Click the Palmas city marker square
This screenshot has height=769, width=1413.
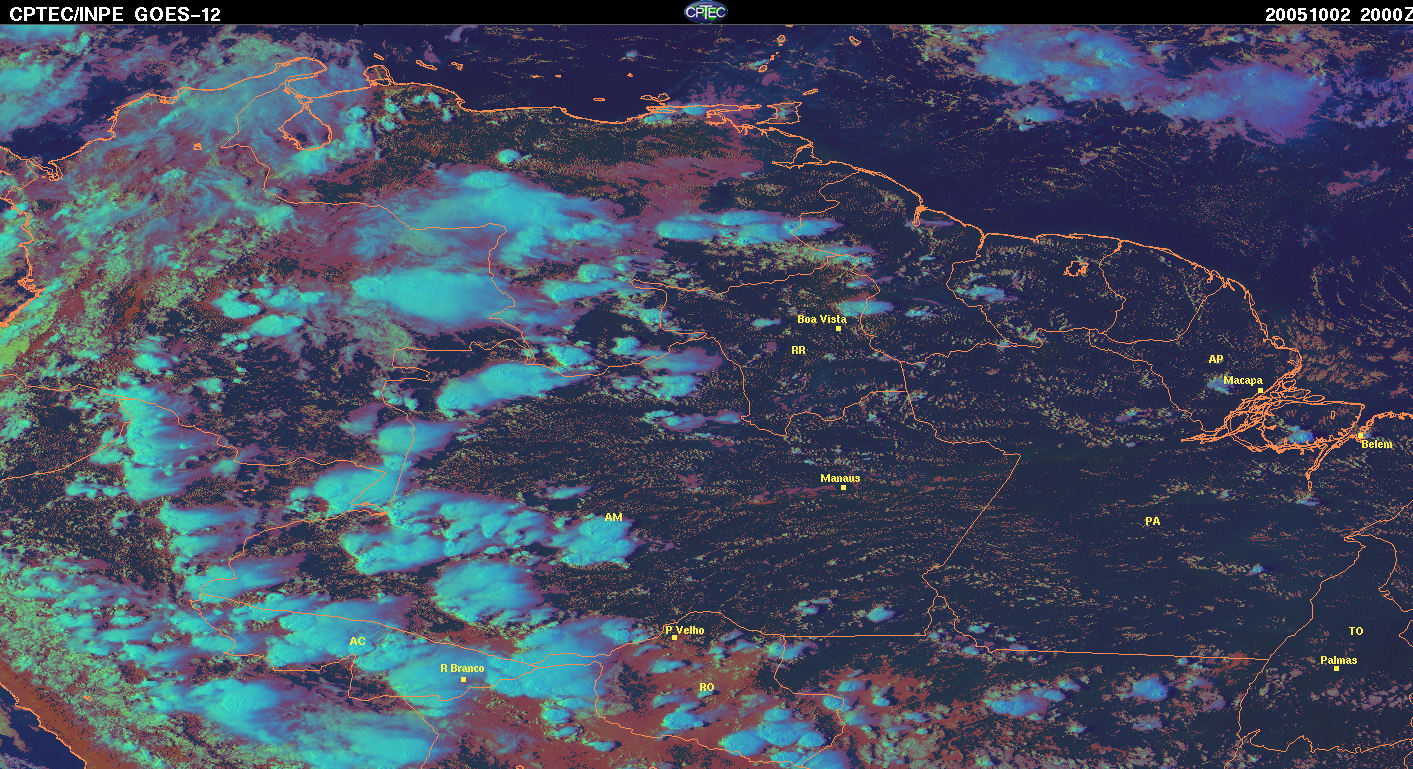click(1336, 668)
